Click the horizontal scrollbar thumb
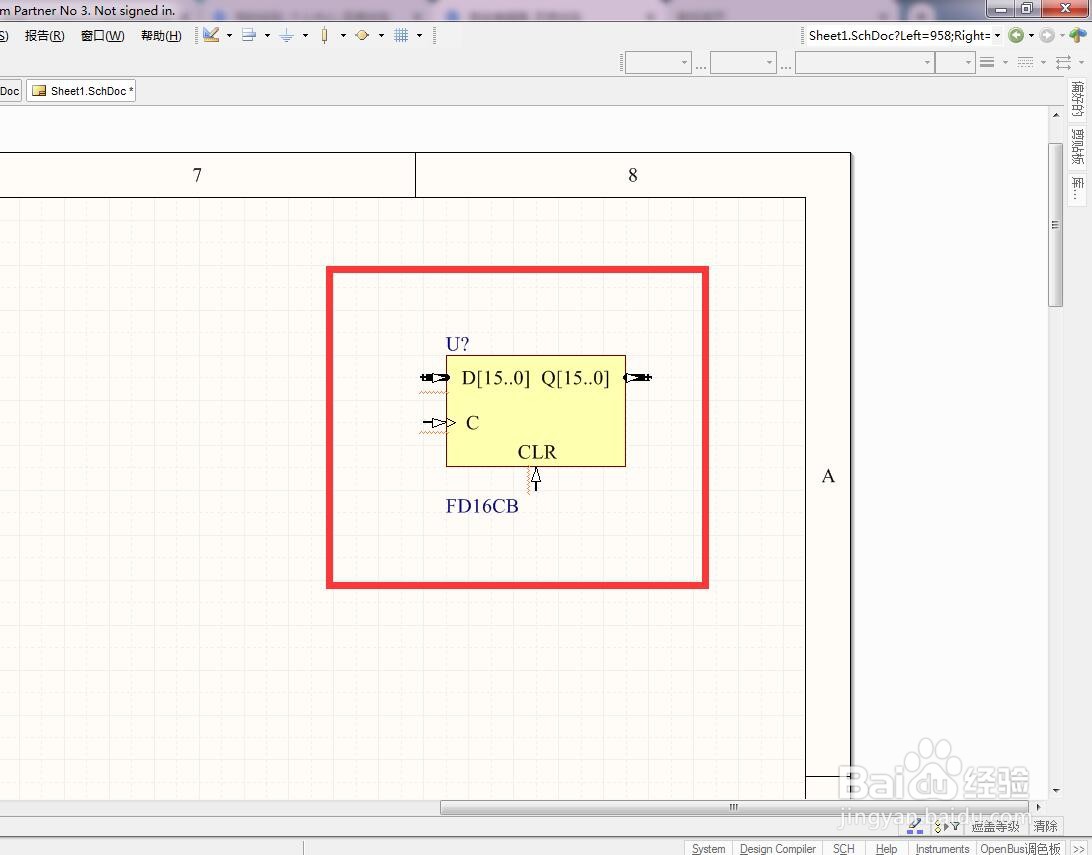The width and height of the screenshot is (1092, 855). click(734, 808)
